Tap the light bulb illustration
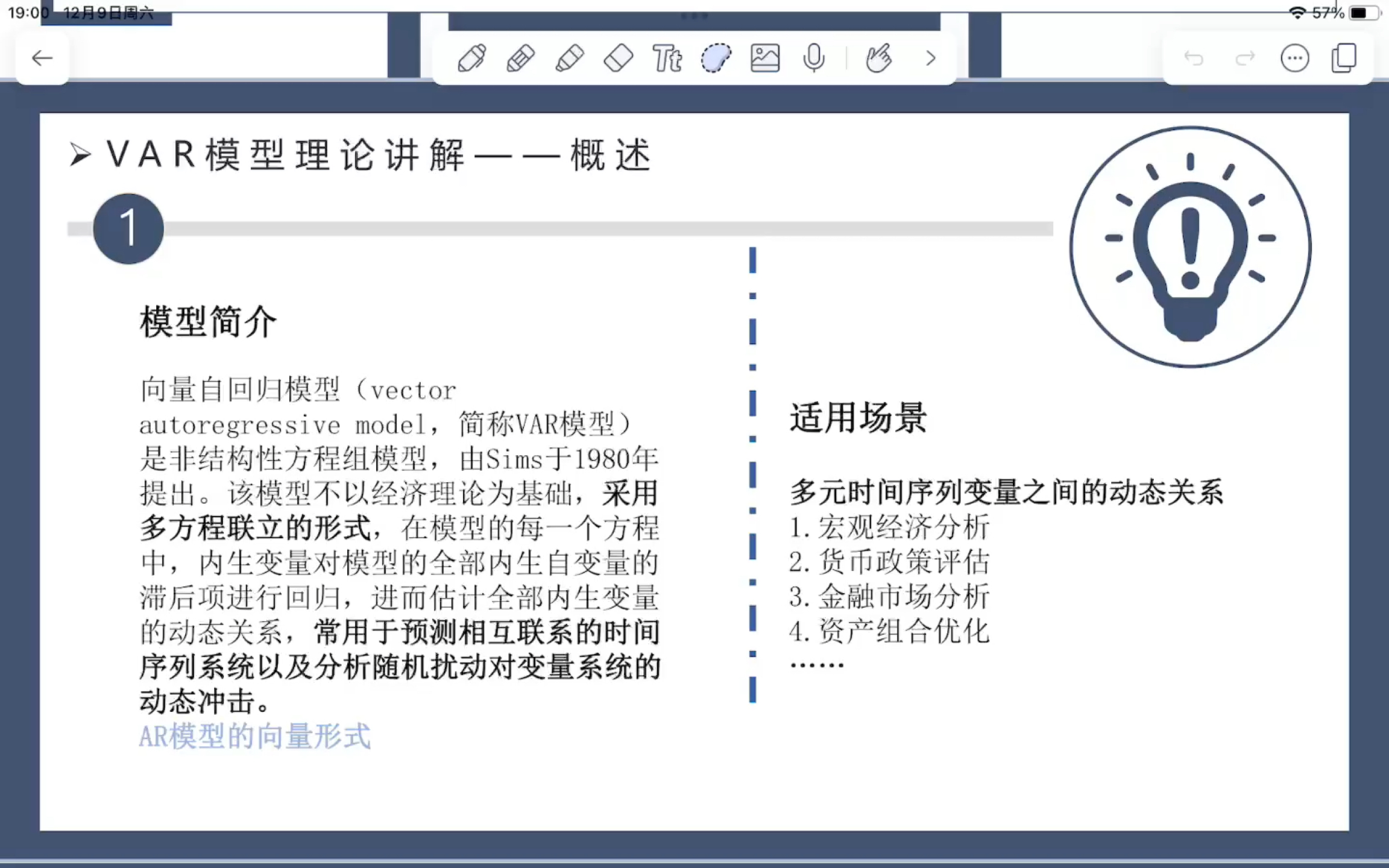 pos(1190,247)
